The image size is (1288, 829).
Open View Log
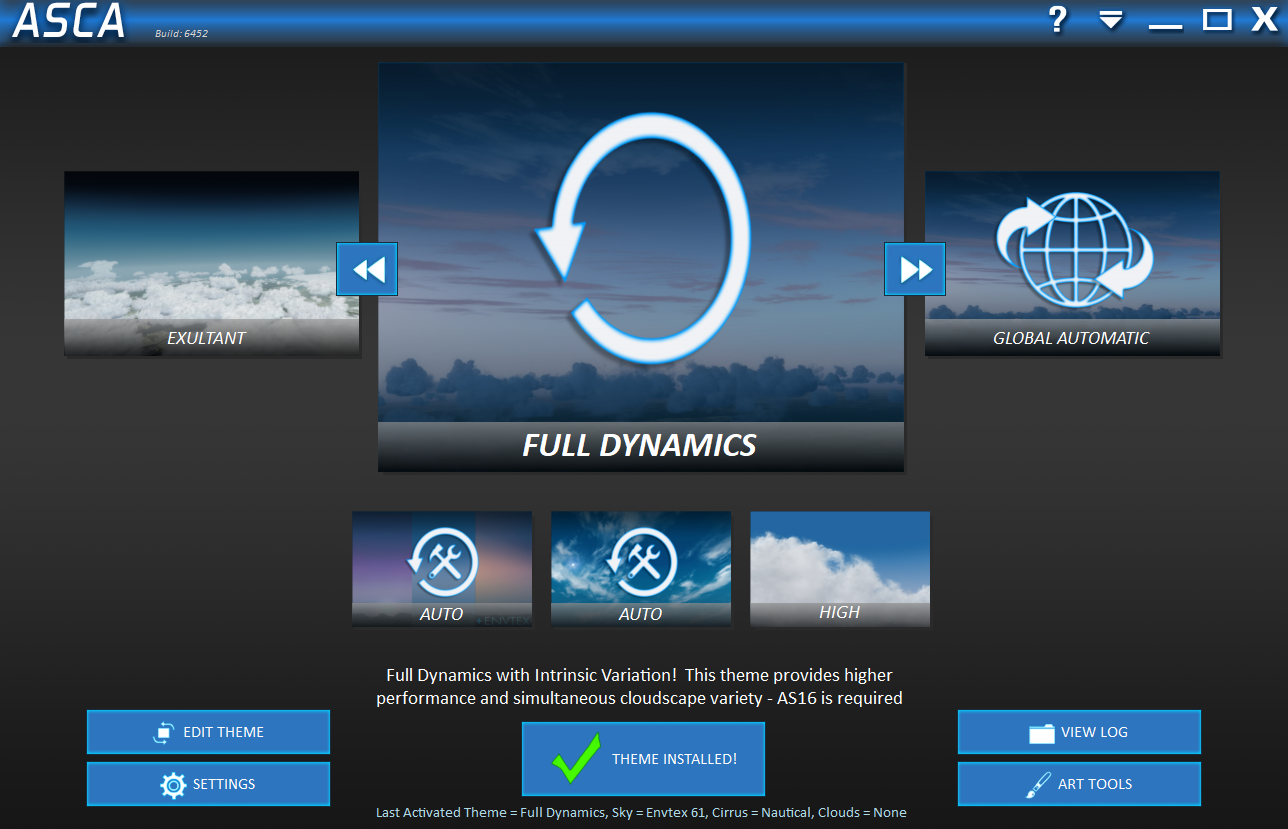[1079, 732]
